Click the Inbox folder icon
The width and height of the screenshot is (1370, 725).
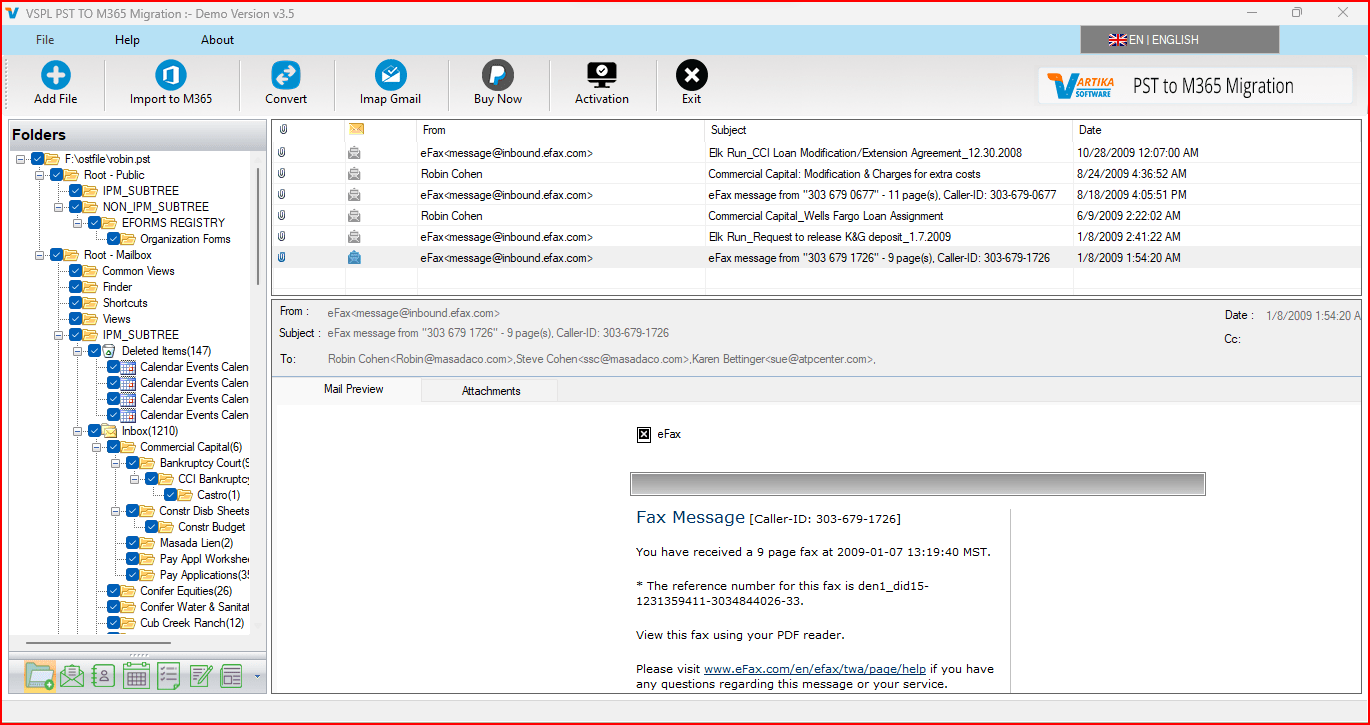[110, 431]
